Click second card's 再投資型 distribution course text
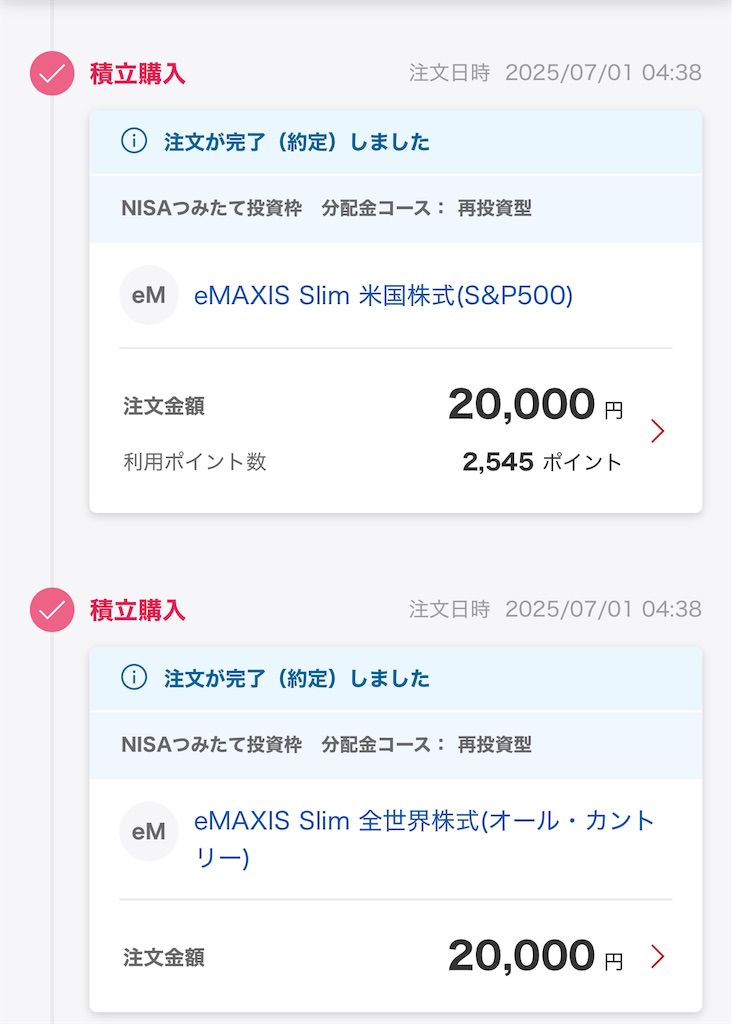 coord(495,744)
